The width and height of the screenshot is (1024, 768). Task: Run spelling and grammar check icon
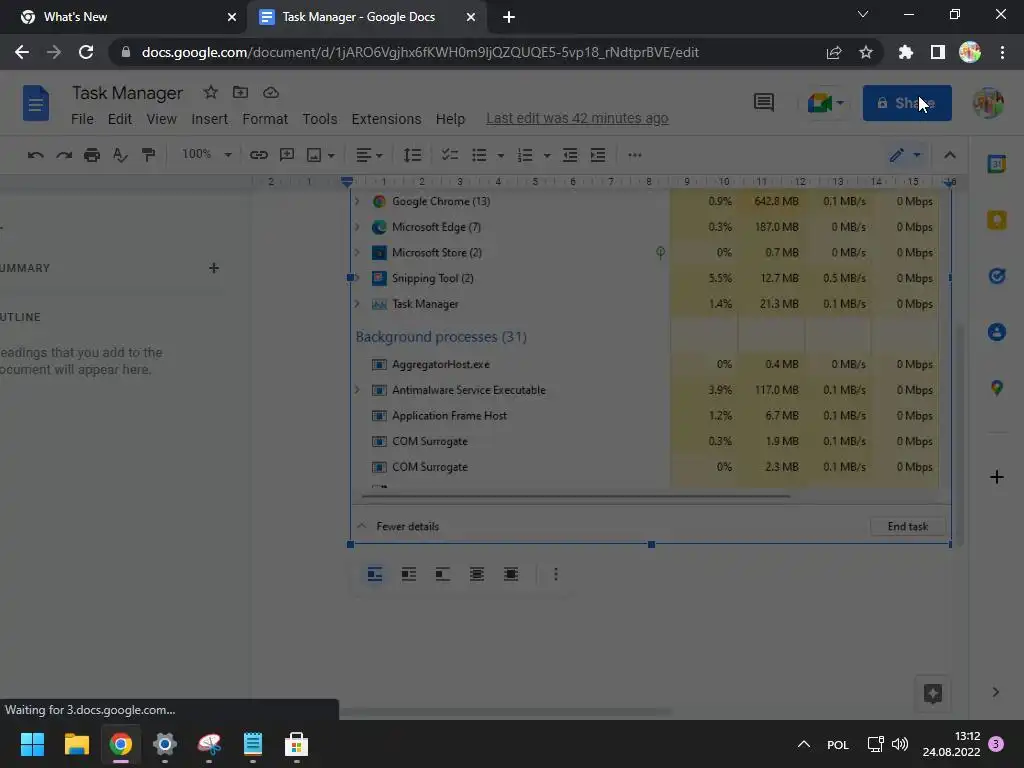pyautogui.click(x=120, y=155)
